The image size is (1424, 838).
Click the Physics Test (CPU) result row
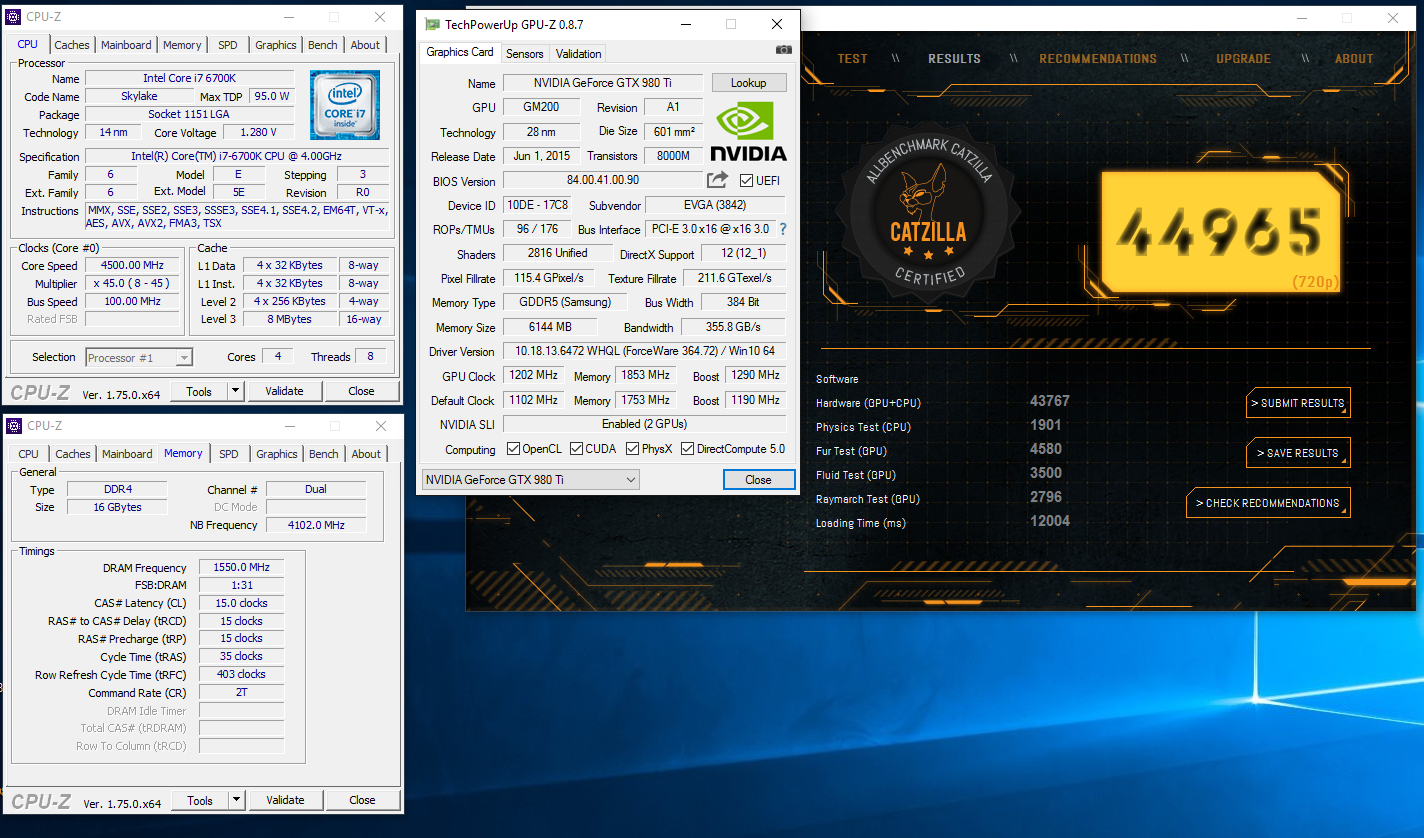[943, 427]
